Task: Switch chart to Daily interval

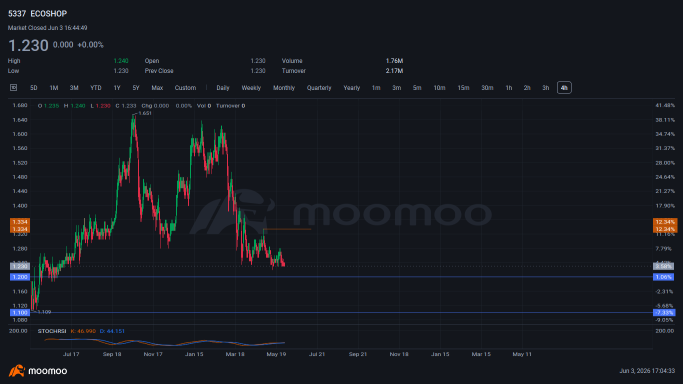Action: coord(223,88)
